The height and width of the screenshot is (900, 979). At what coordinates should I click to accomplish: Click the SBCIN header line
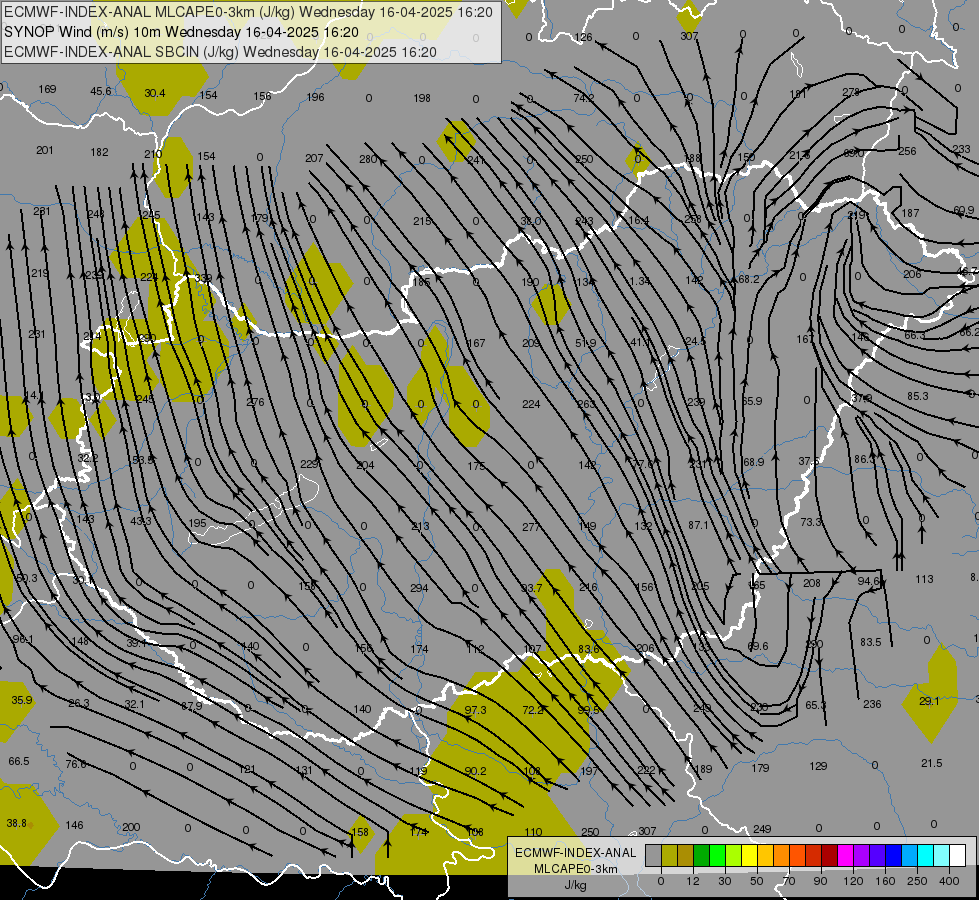220,52
